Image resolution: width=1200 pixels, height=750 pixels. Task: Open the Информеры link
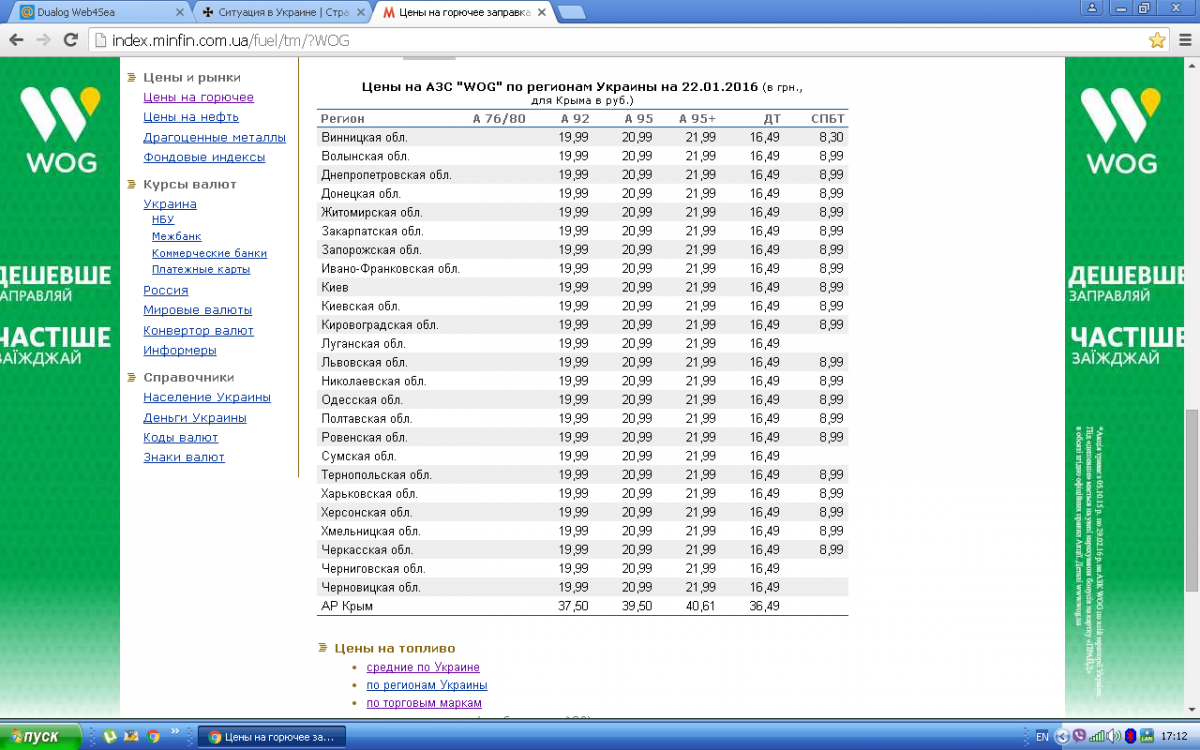(180, 350)
